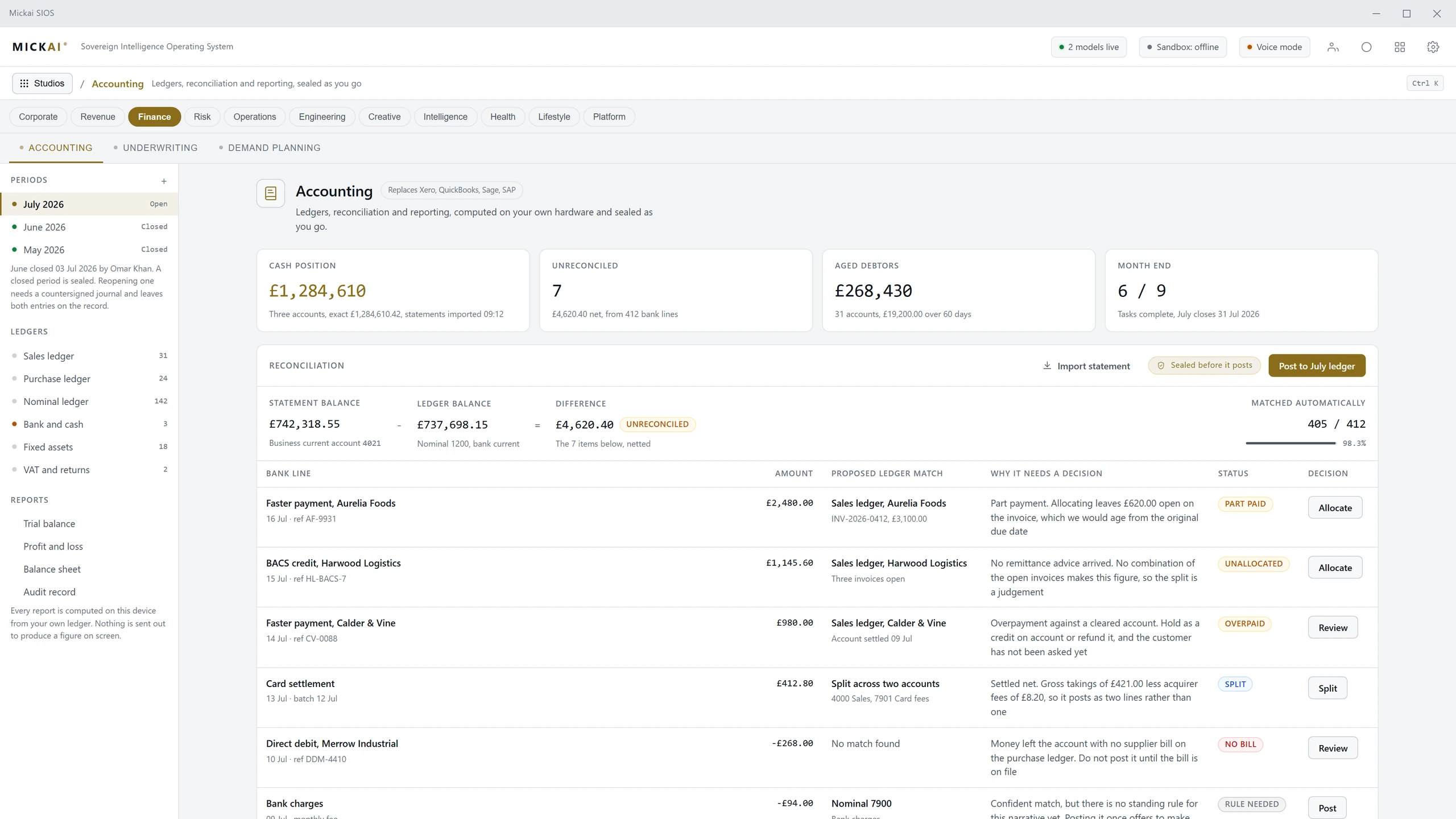The width and height of the screenshot is (1456, 819).
Task: Select the Operations studio tab
Action: pyautogui.click(x=255, y=117)
